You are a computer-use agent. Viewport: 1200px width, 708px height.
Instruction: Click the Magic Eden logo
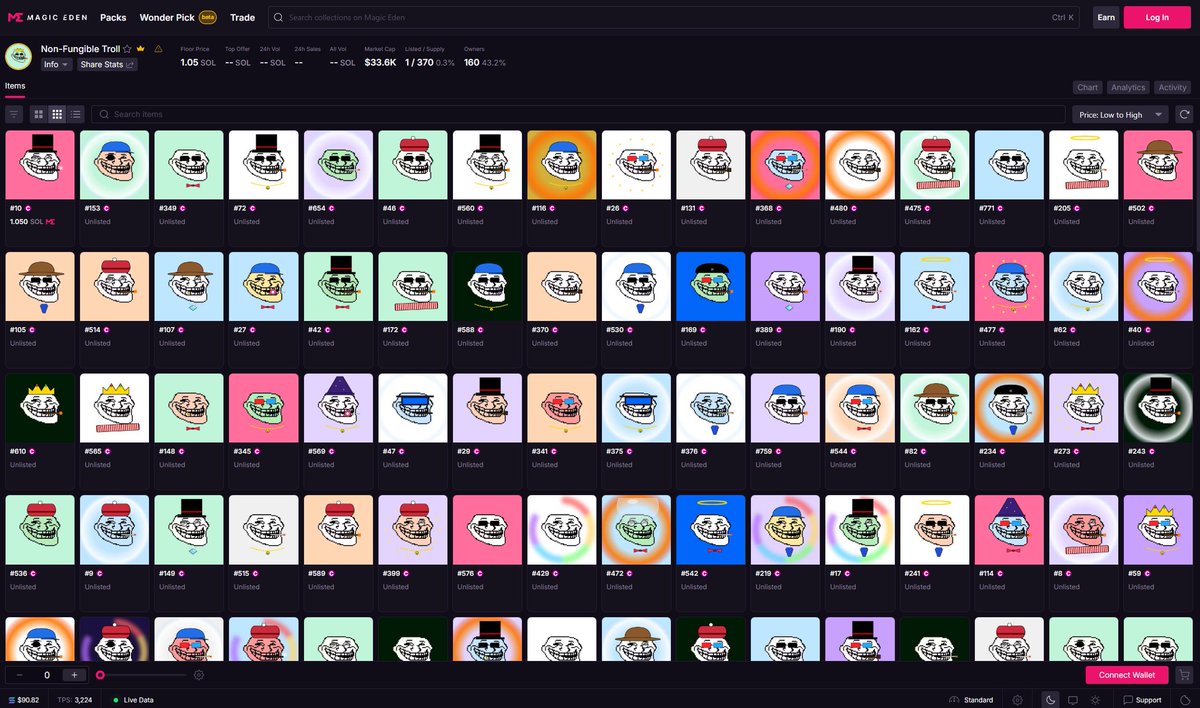[x=49, y=17]
